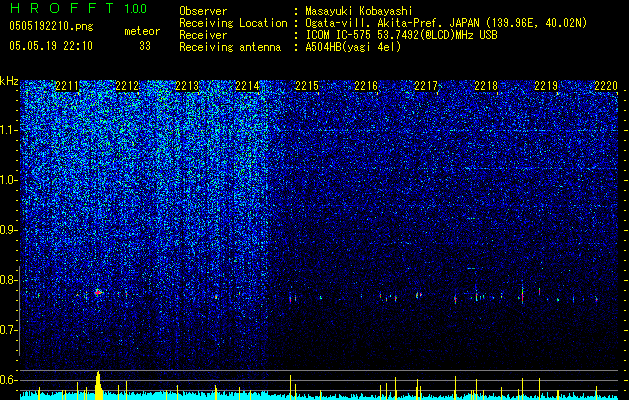Click the "Receiving Location" label

point(233,23)
